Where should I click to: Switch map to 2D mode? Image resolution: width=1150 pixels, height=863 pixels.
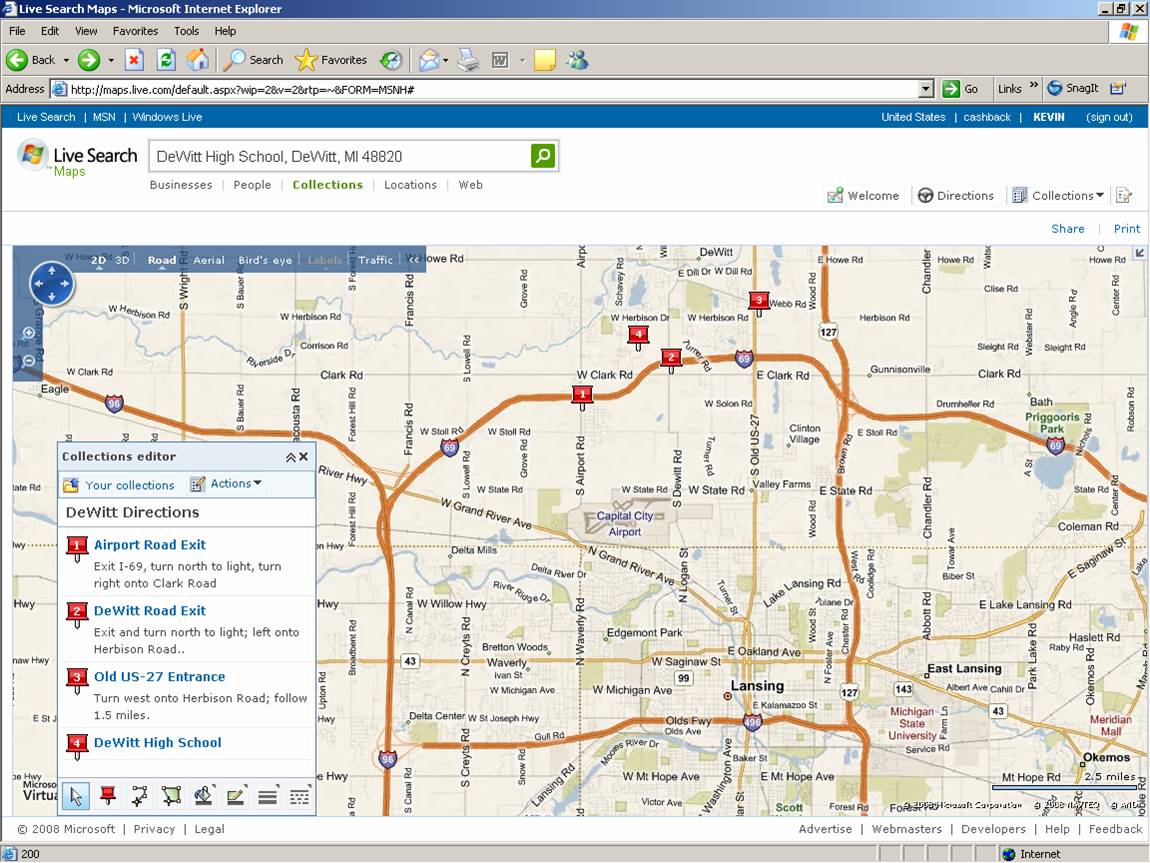click(x=98, y=260)
